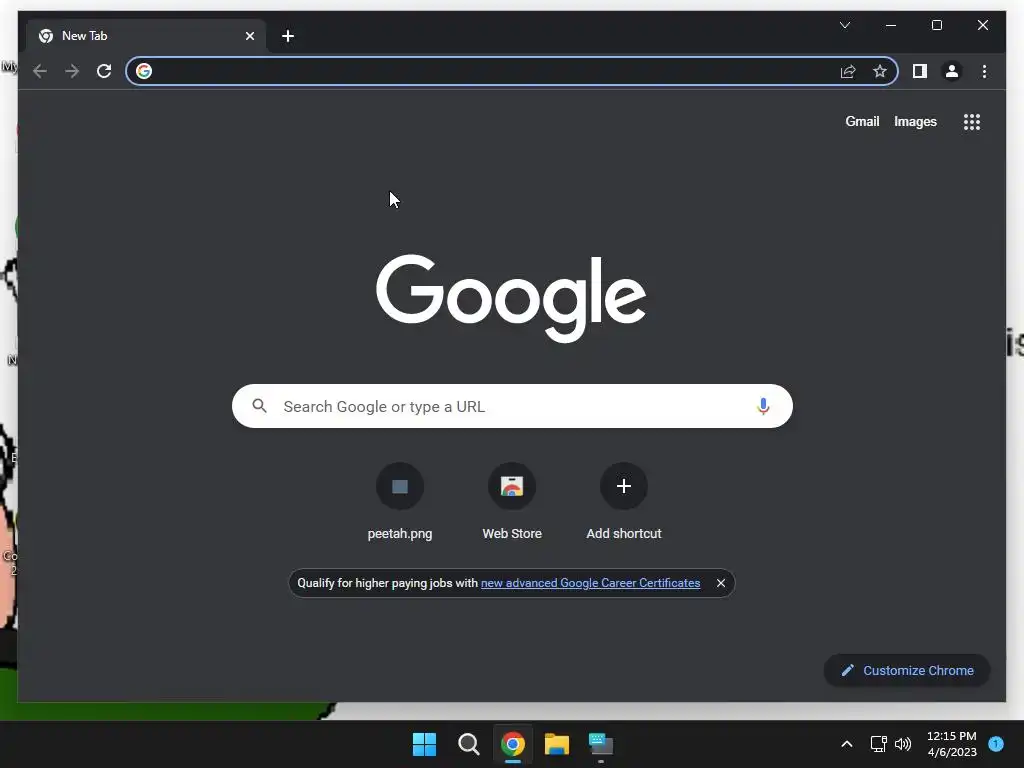1024x768 pixels.
Task: Click the magnifier icon in search box
Action: [259, 406]
